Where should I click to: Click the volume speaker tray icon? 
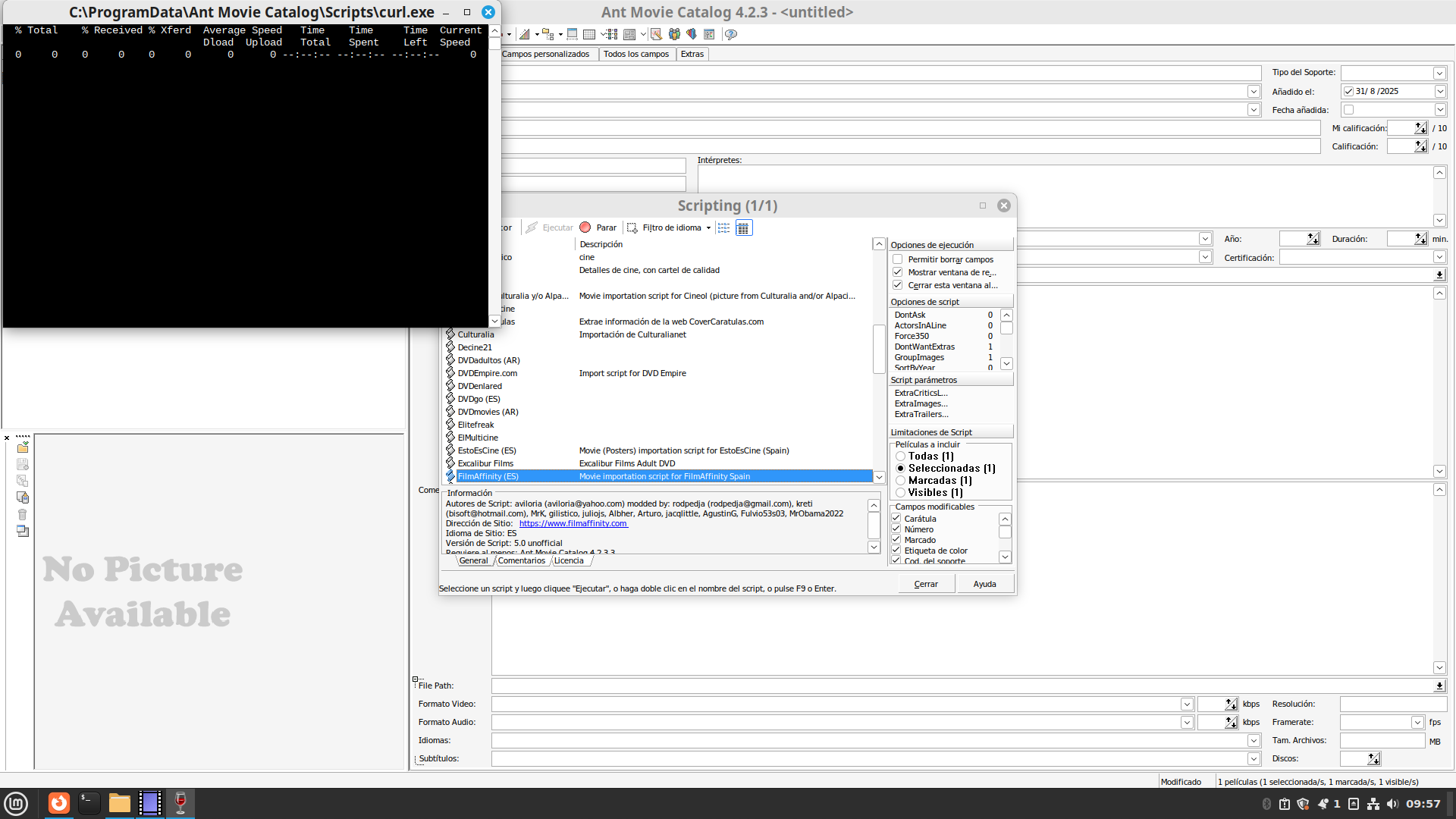click(1392, 804)
